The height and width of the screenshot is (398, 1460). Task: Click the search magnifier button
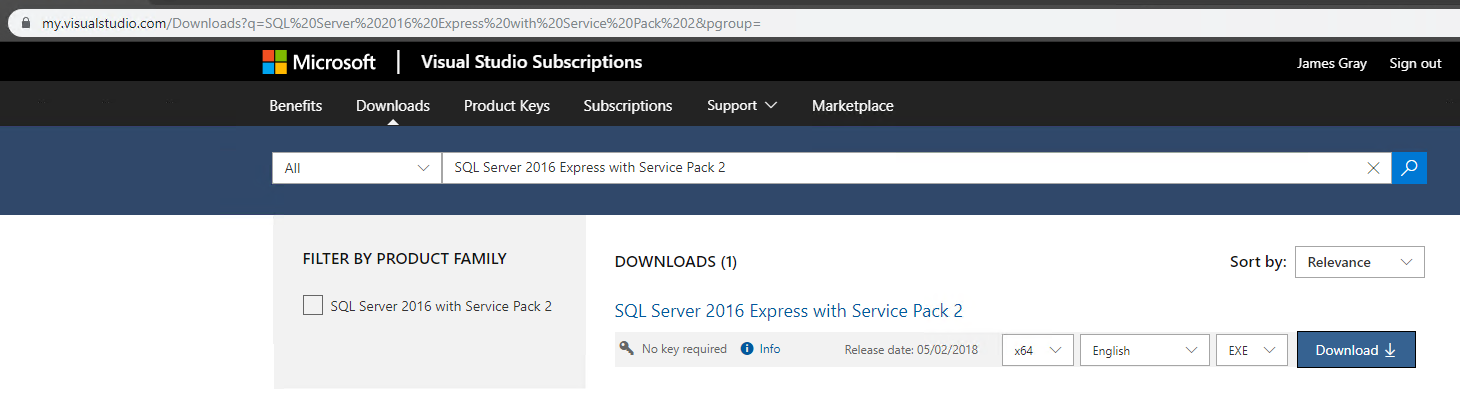[x=1409, y=168]
